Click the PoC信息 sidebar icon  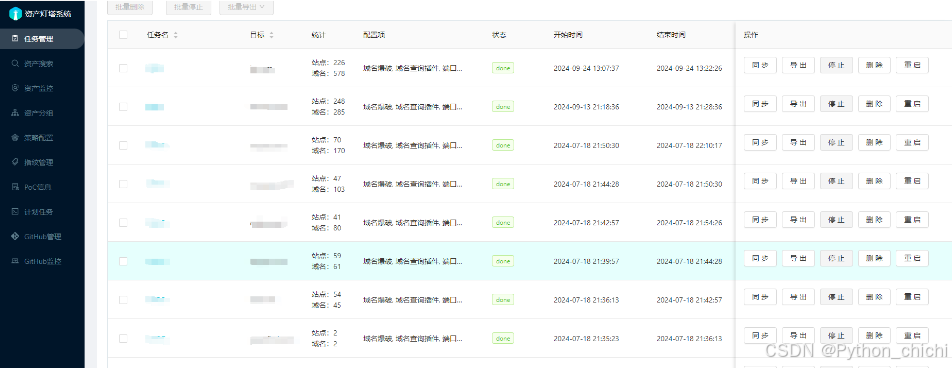click(15, 187)
